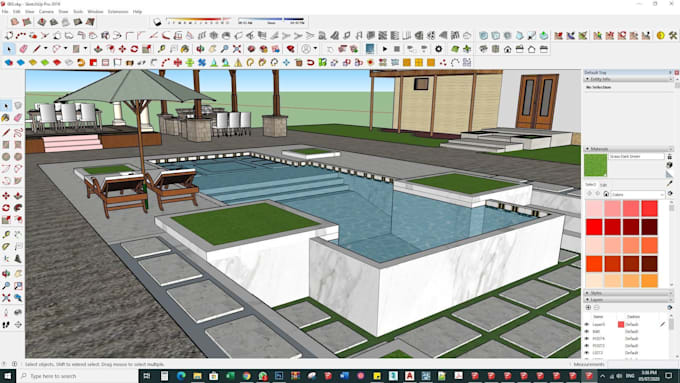Select the Push/Pull tool in top toolbar

point(98,49)
